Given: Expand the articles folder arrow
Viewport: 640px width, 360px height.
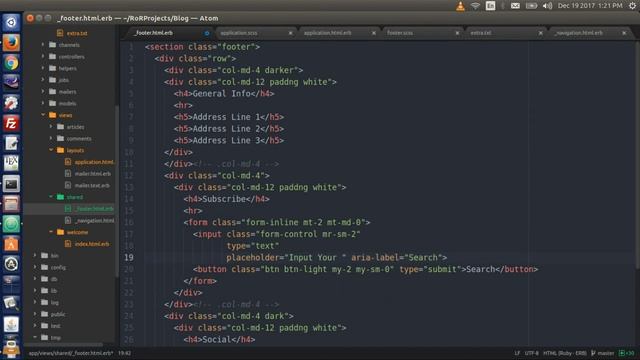Looking at the screenshot, I should pos(51,127).
